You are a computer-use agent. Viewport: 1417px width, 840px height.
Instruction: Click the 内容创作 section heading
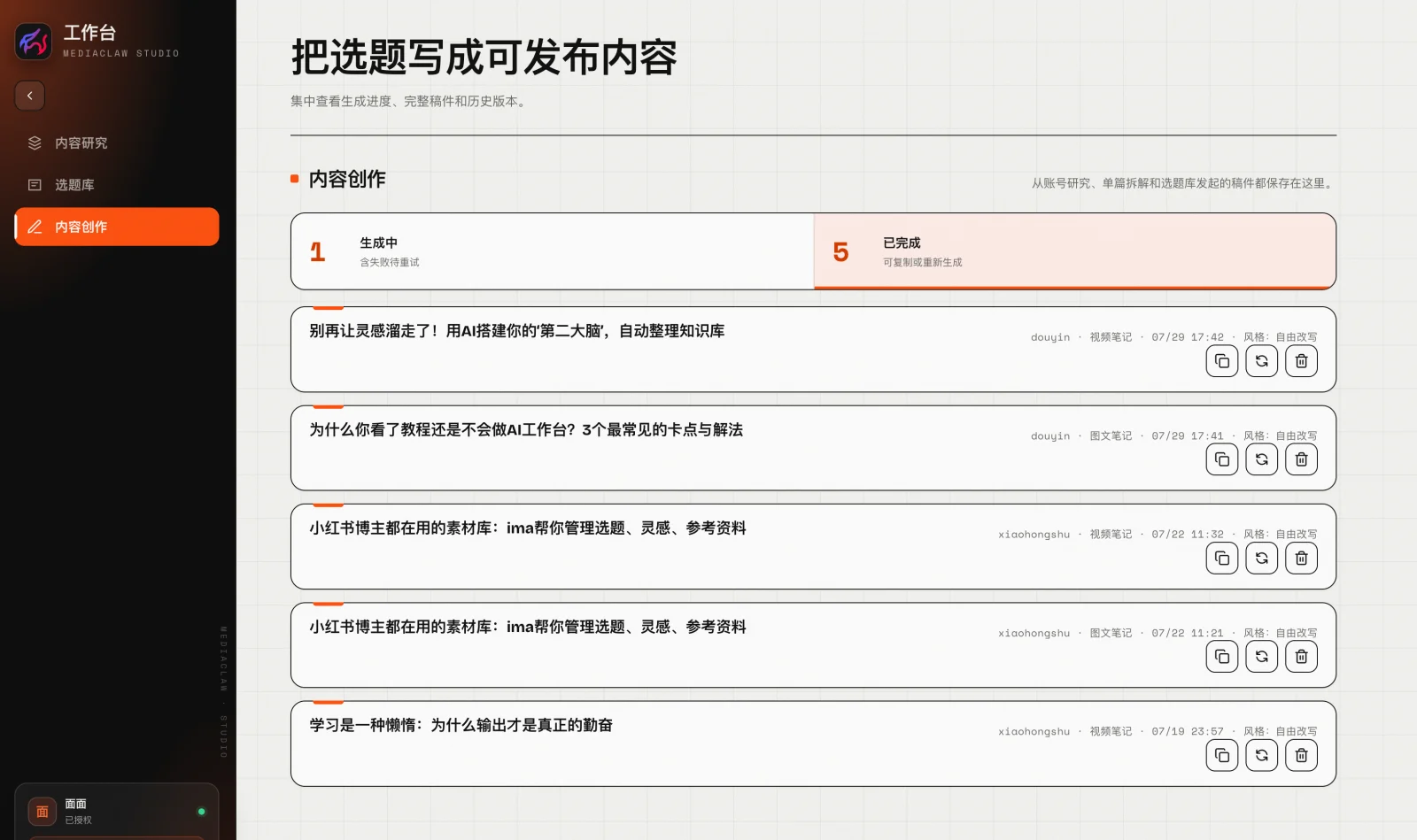tap(347, 179)
